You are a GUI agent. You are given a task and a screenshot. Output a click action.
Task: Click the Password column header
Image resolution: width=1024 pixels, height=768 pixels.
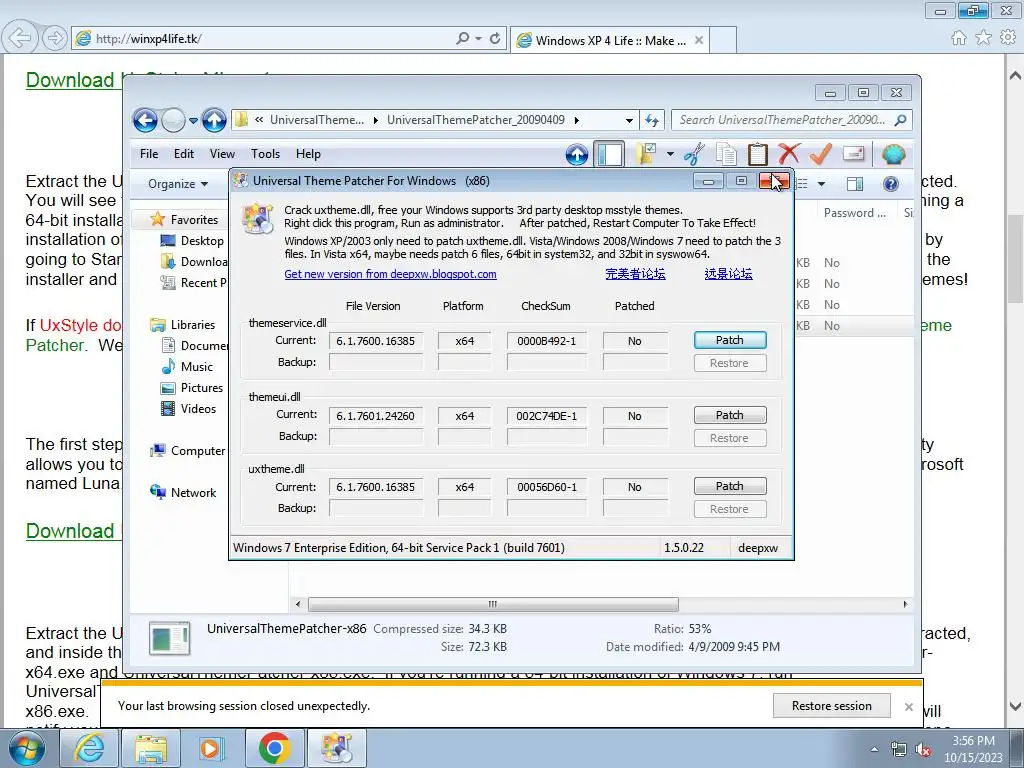point(855,213)
